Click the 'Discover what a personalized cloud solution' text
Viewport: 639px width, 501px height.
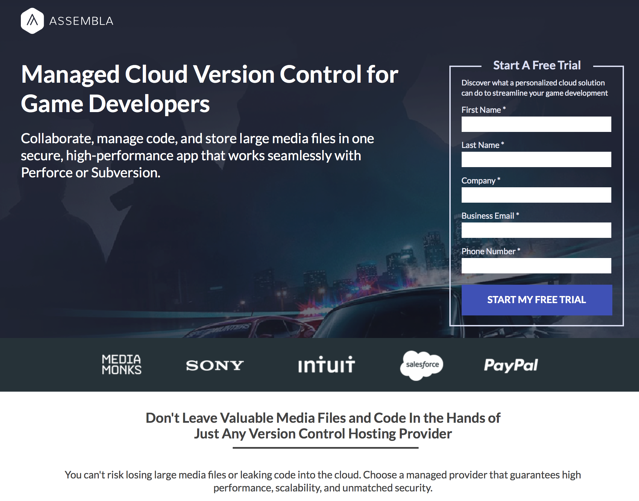535,88
